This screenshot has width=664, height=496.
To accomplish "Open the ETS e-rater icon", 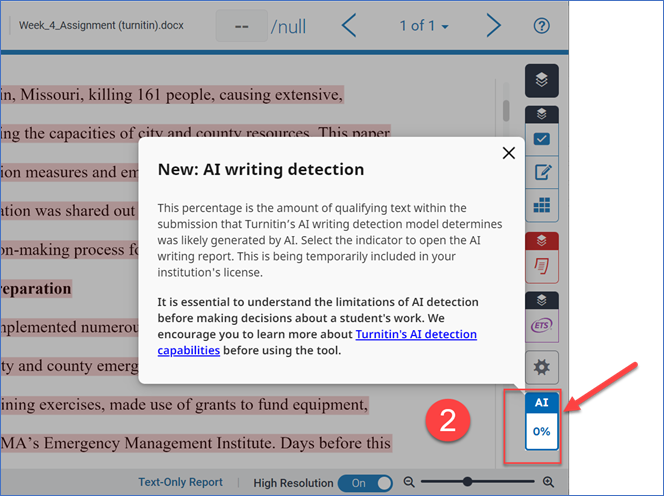I will point(542,325).
